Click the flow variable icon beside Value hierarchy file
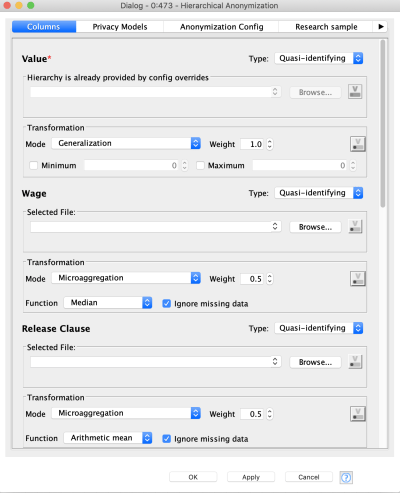The image size is (400, 493). click(x=355, y=91)
